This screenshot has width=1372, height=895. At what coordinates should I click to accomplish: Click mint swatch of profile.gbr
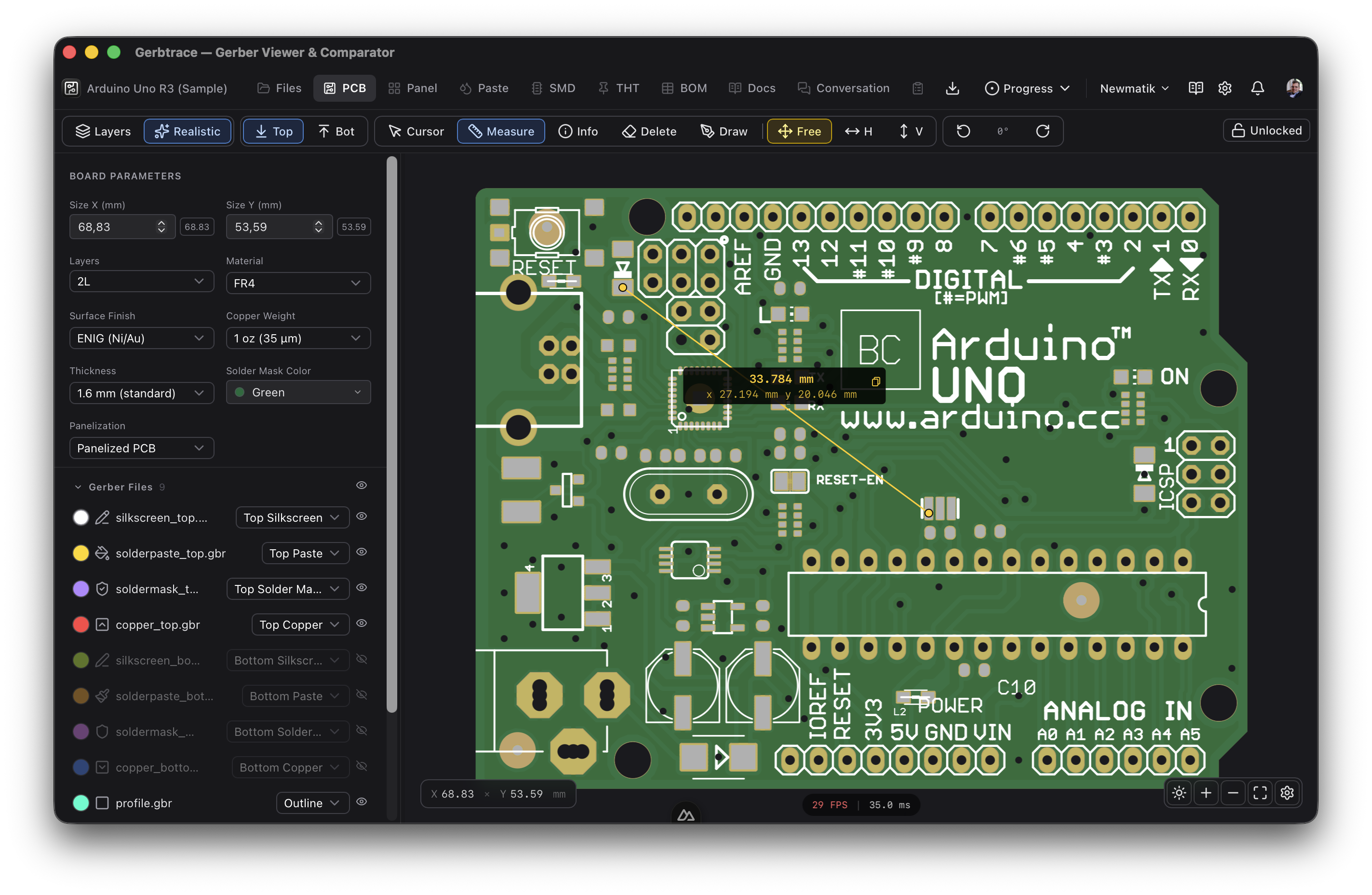[81, 803]
